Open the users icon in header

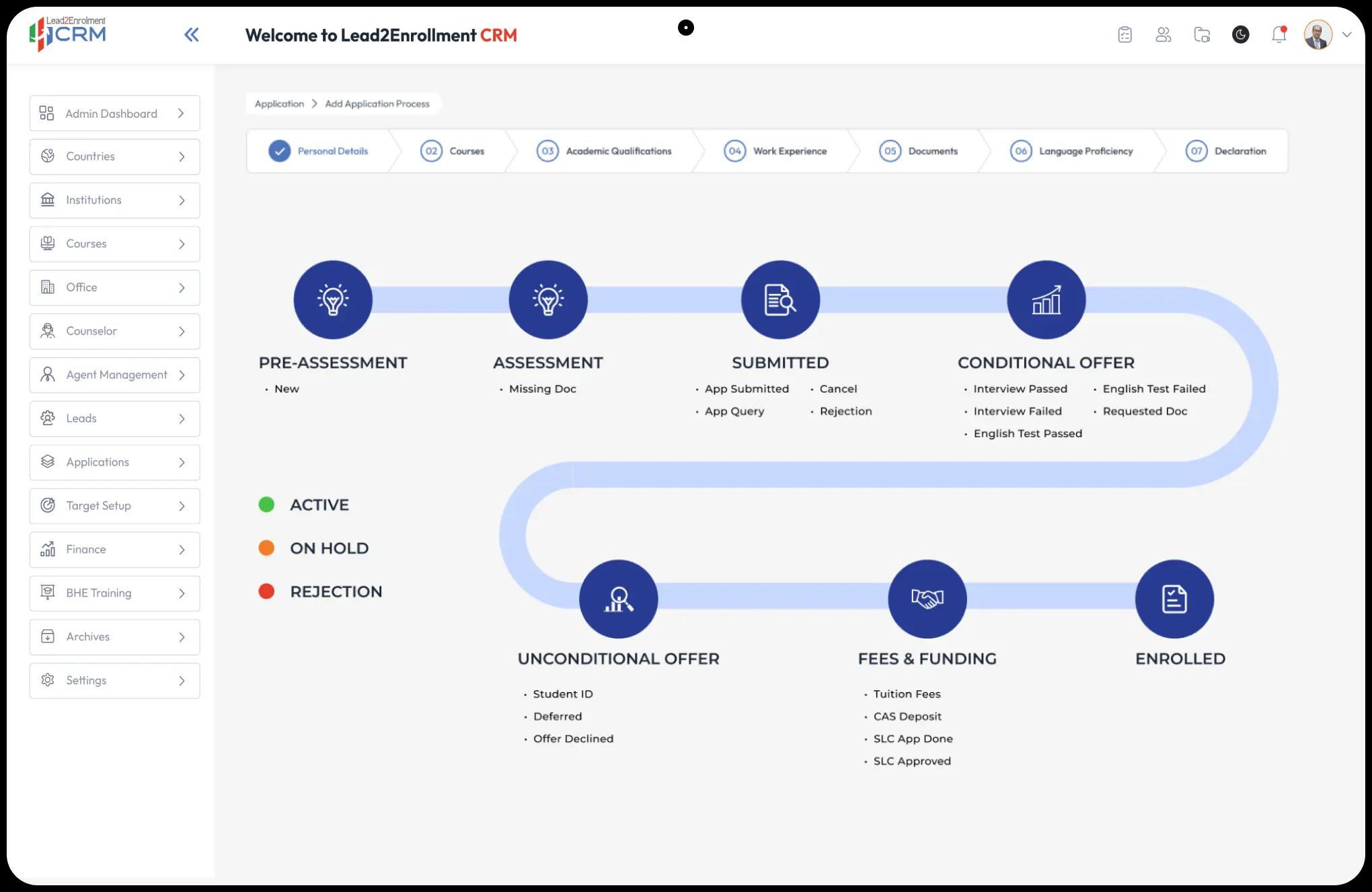1163,35
